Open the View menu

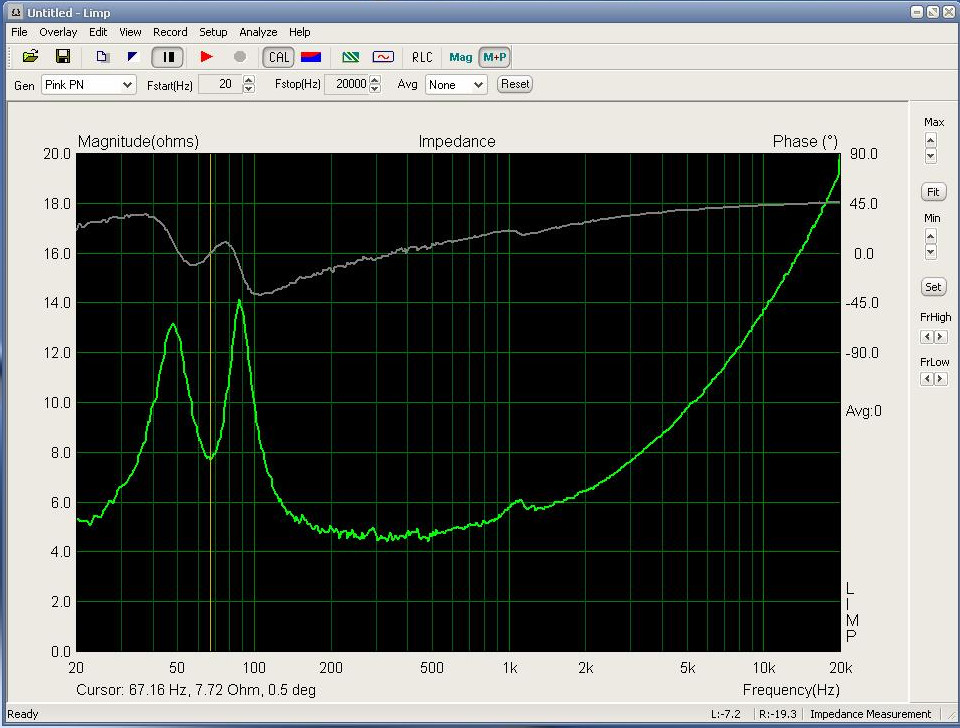coord(130,32)
